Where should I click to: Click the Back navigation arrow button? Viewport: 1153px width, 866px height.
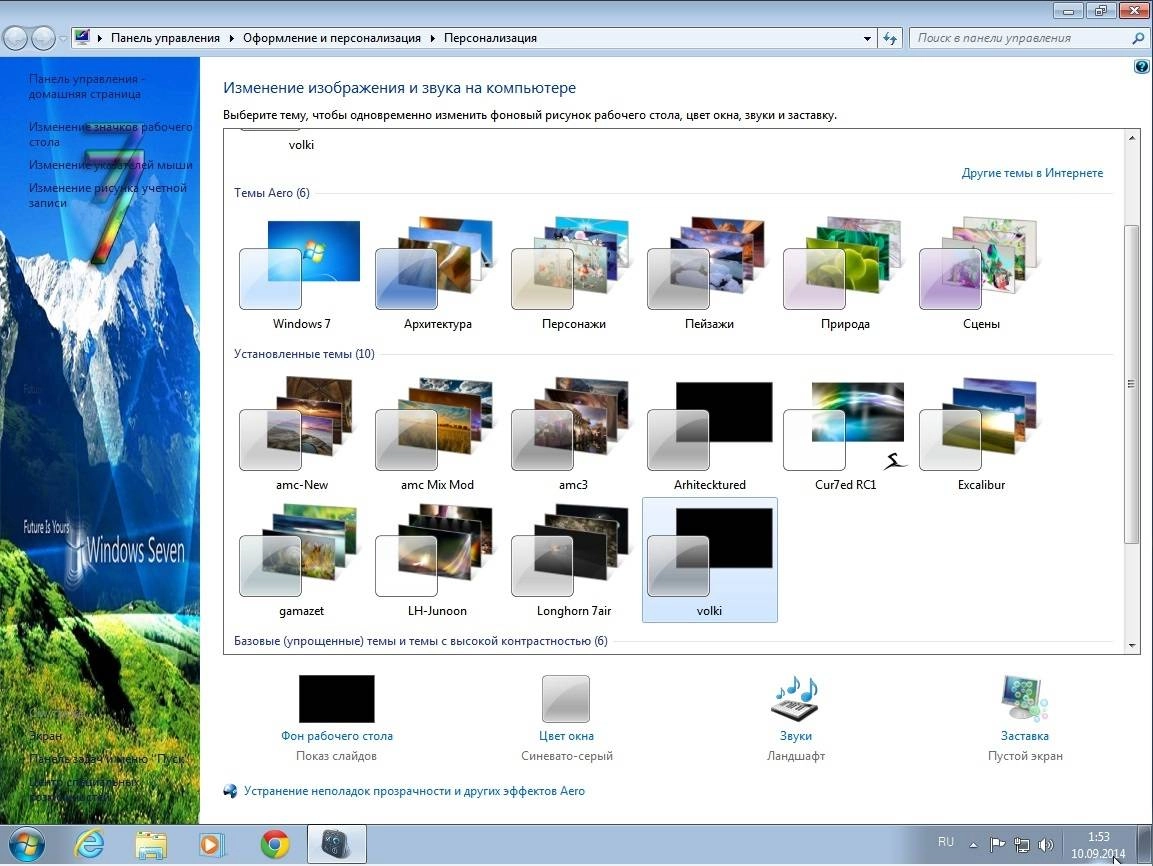15,38
